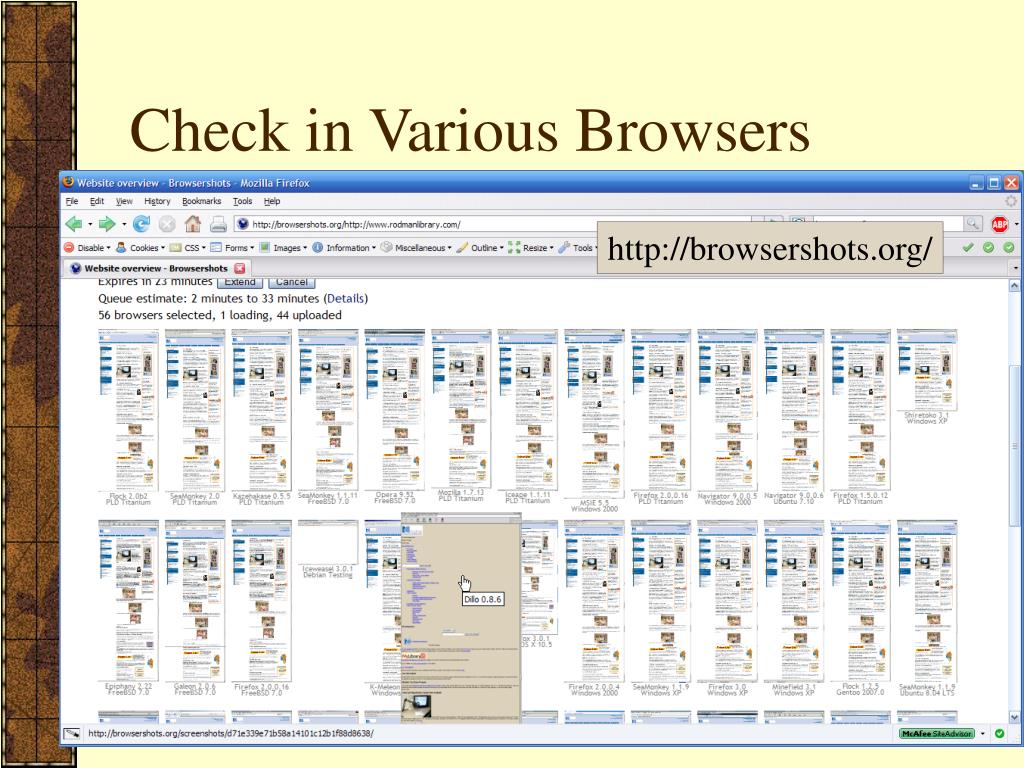
Task: Click the site favicon in the address bar
Action: pos(243,224)
